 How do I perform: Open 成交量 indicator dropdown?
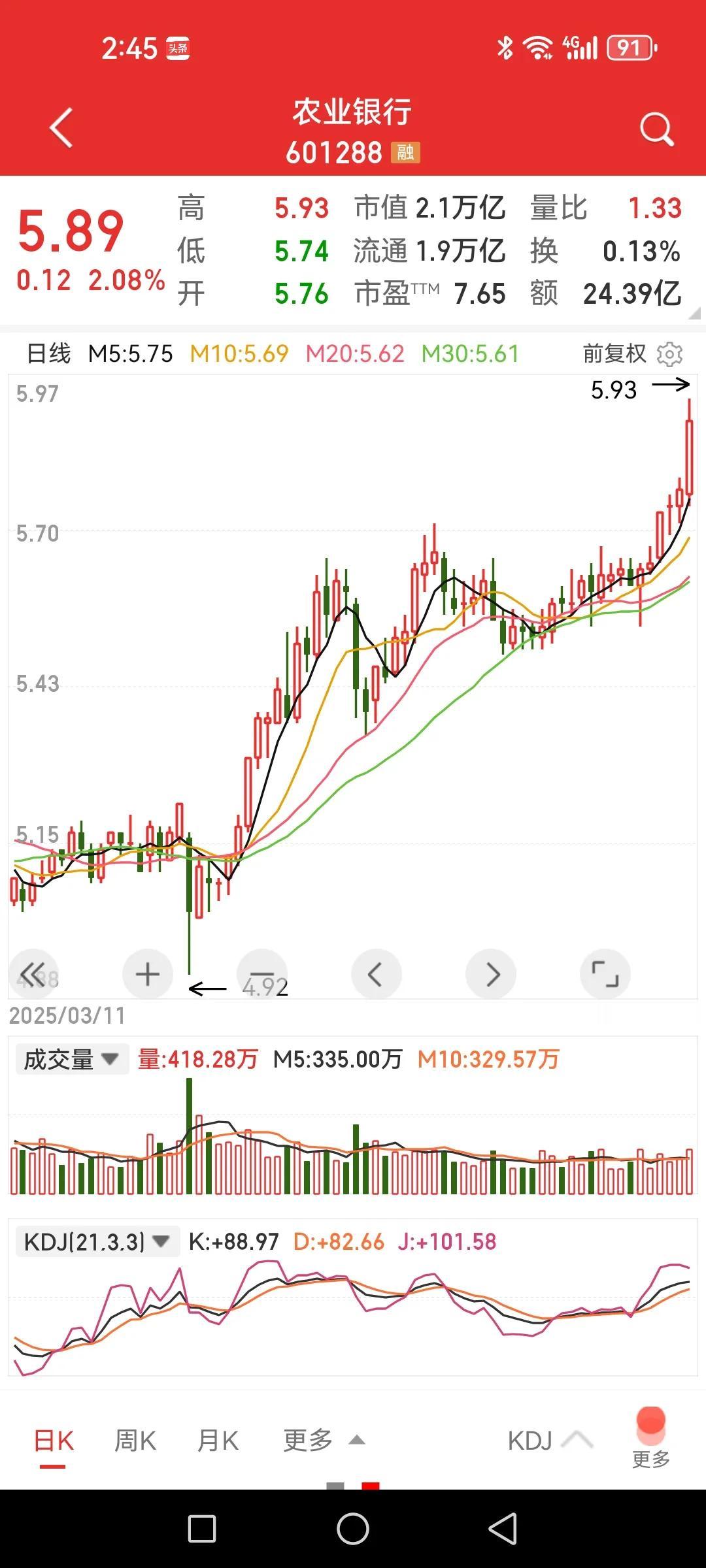pyautogui.click(x=71, y=1059)
